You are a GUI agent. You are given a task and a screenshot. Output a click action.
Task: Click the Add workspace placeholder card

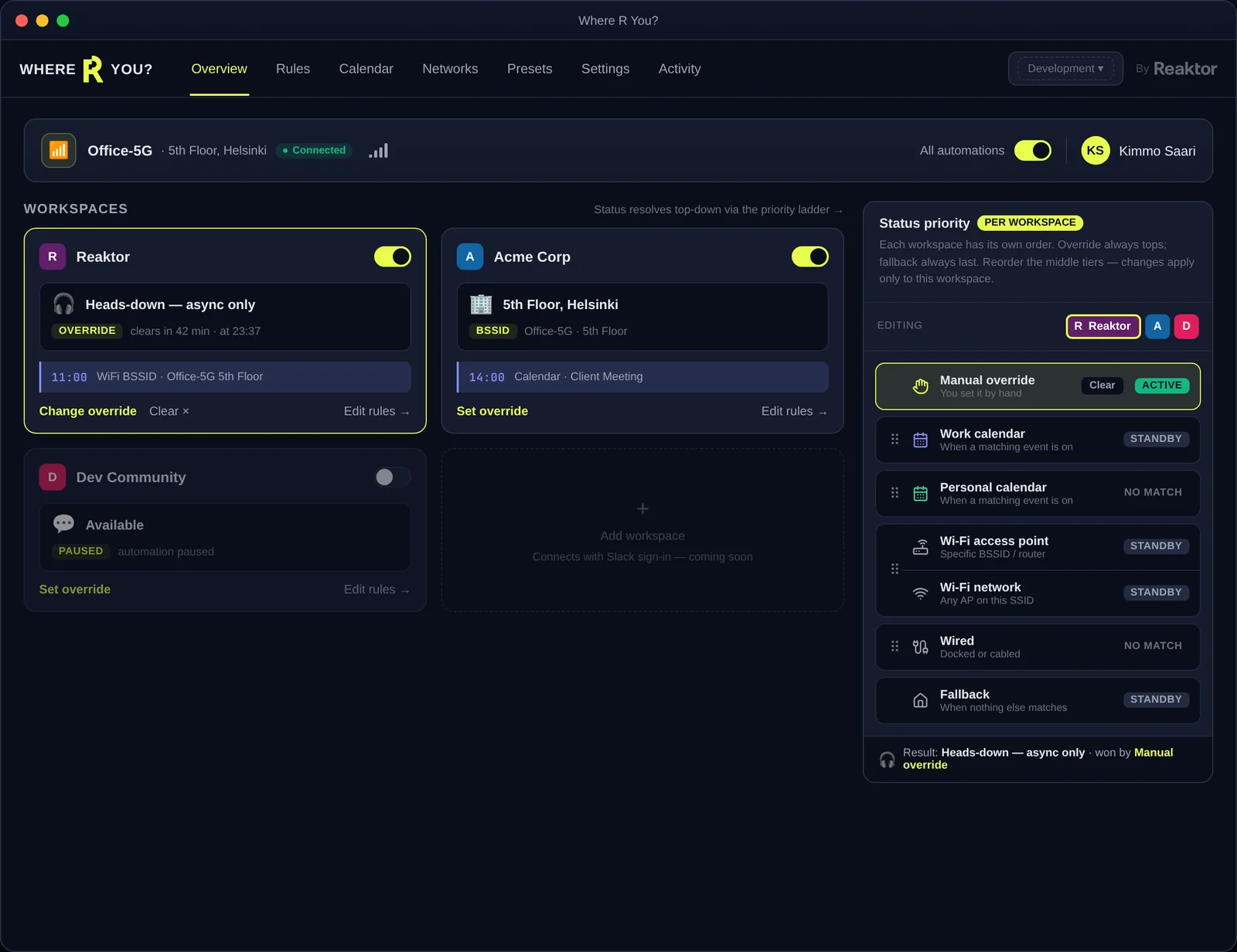coord(642,530)
